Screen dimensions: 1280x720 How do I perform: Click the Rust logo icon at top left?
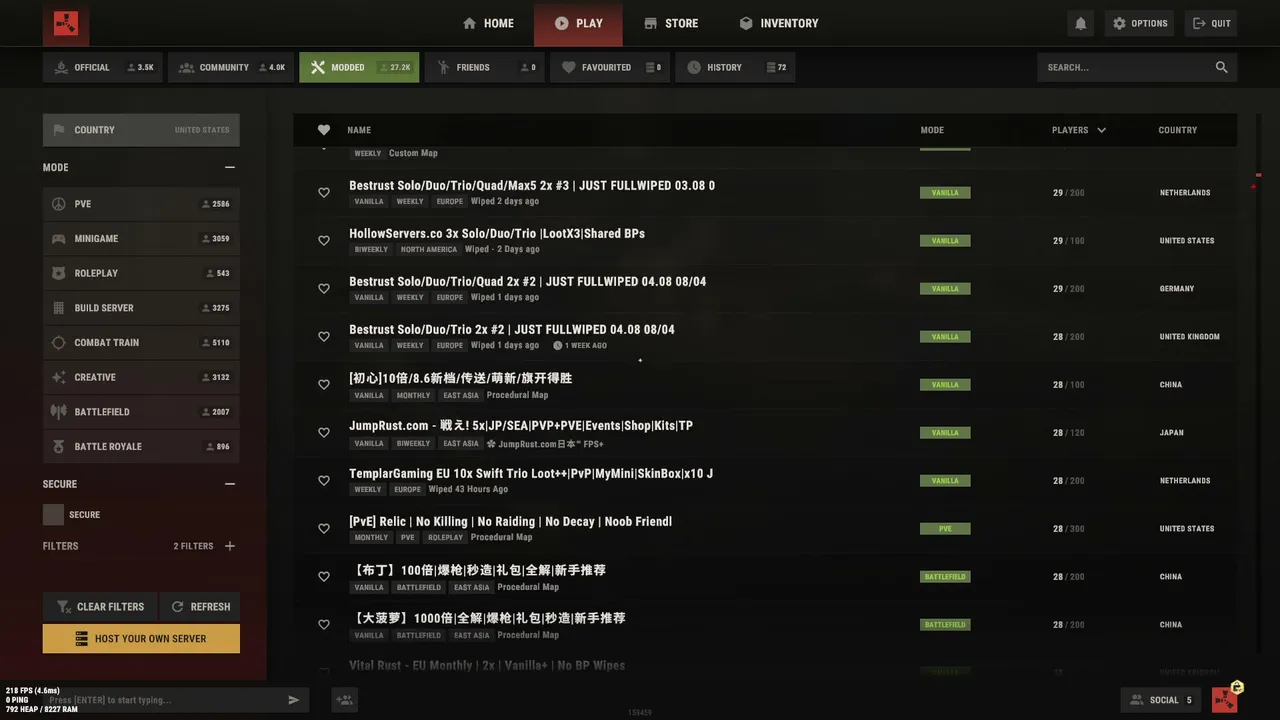pos(66,23)
